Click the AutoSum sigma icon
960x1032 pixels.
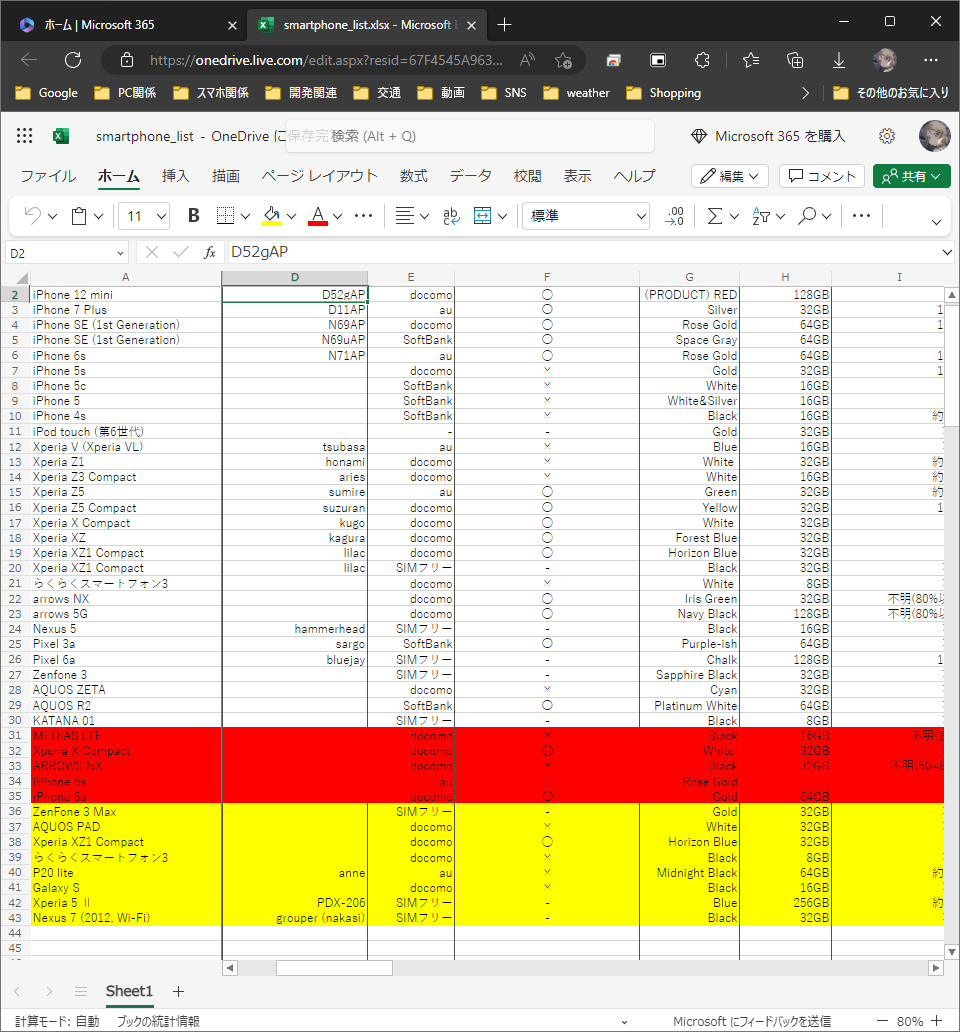point(715,215)
